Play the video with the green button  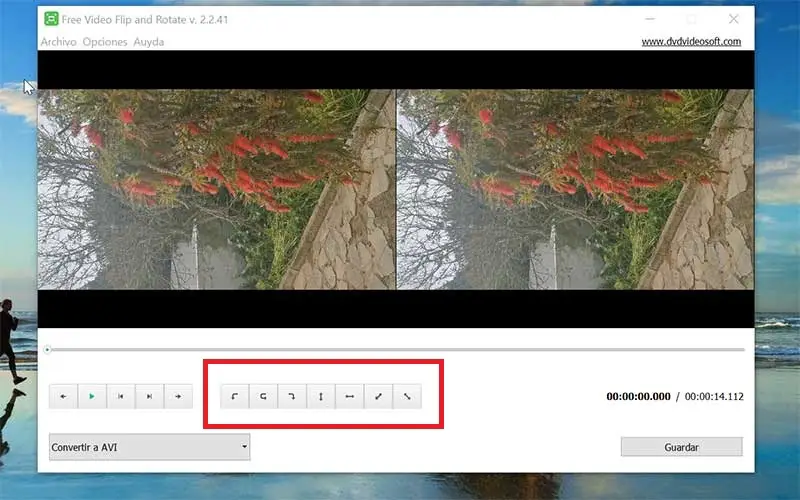click(92, 396)
